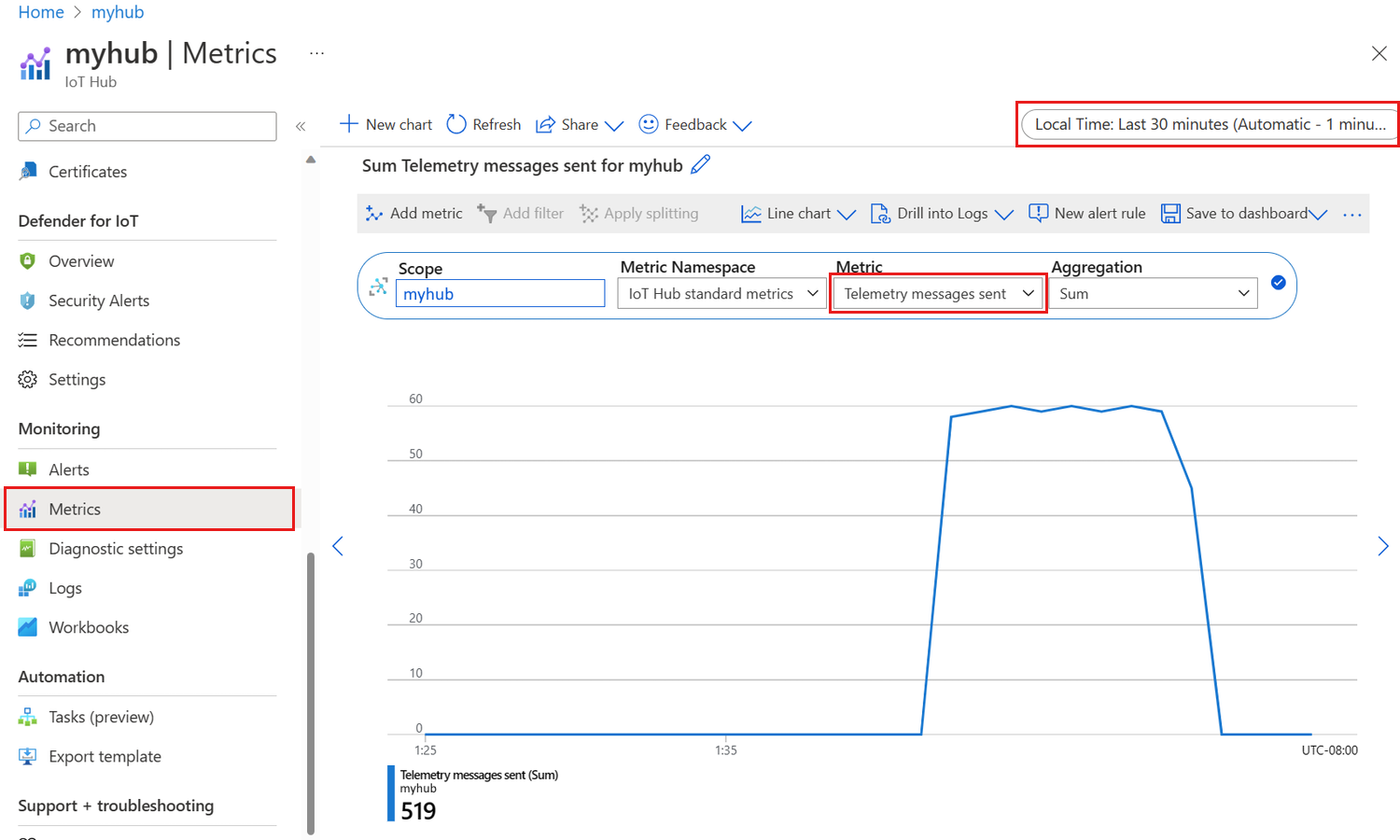Screen dimensions: 1400x840
Task: Open the Alerts monitoring icon
Action: (x=29, y=469)
